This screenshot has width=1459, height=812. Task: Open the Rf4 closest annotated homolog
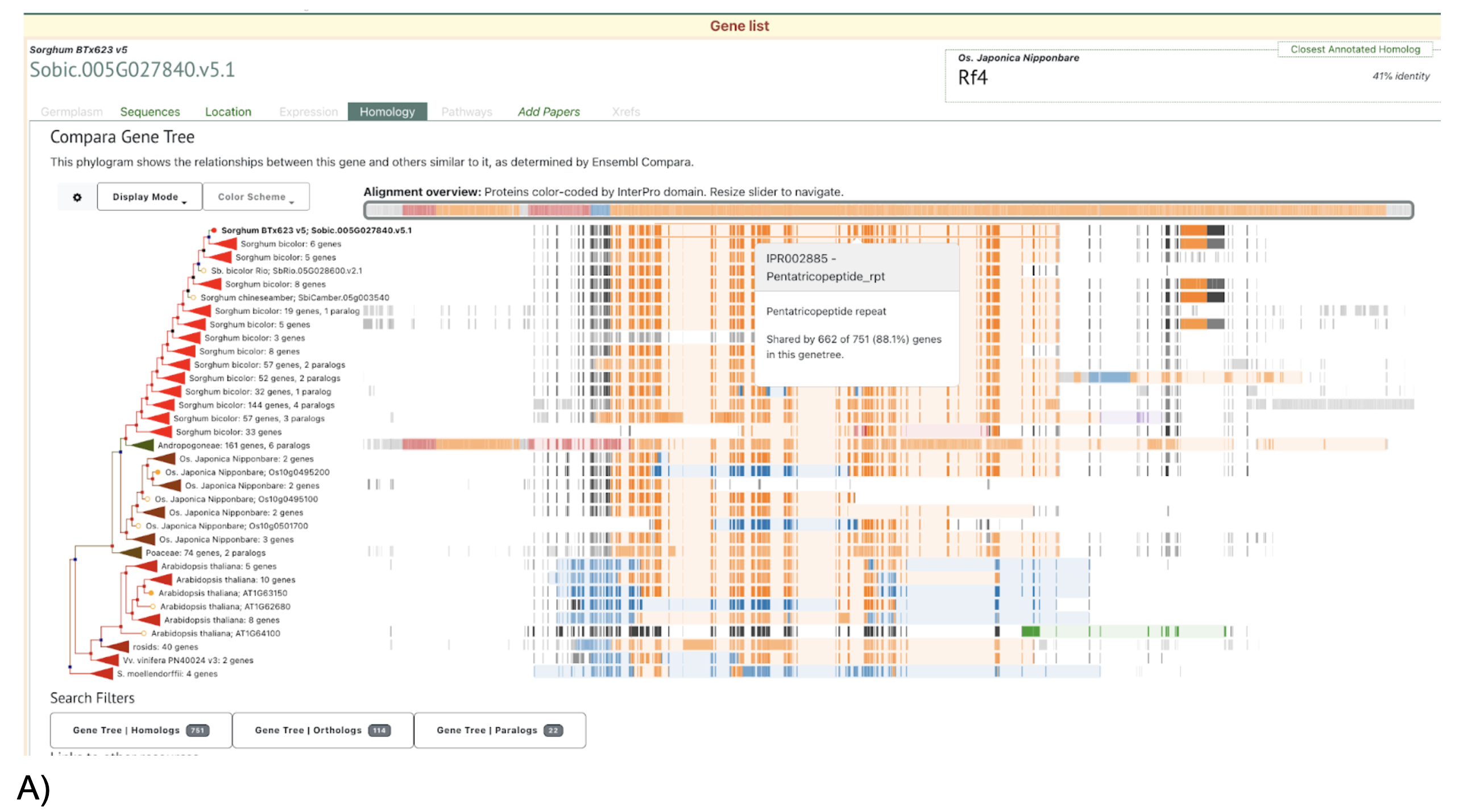coord(972,77)
